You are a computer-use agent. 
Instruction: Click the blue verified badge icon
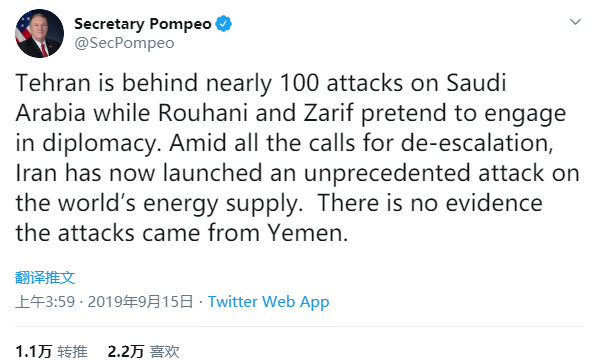pyautogui.click(x=223, y=24)
